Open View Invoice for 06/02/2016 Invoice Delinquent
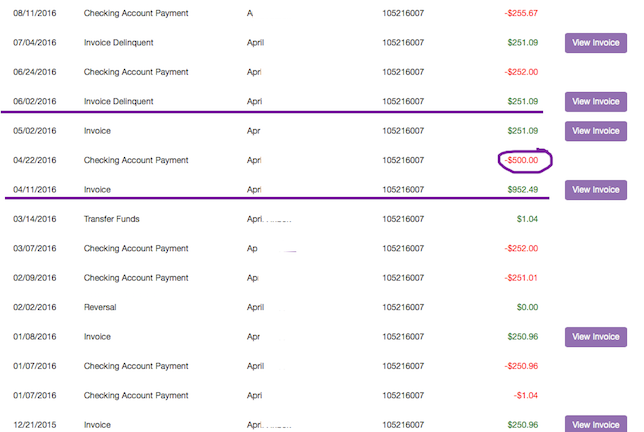The height and width of the screenshot is (432, 644). [x=595, y=102]
